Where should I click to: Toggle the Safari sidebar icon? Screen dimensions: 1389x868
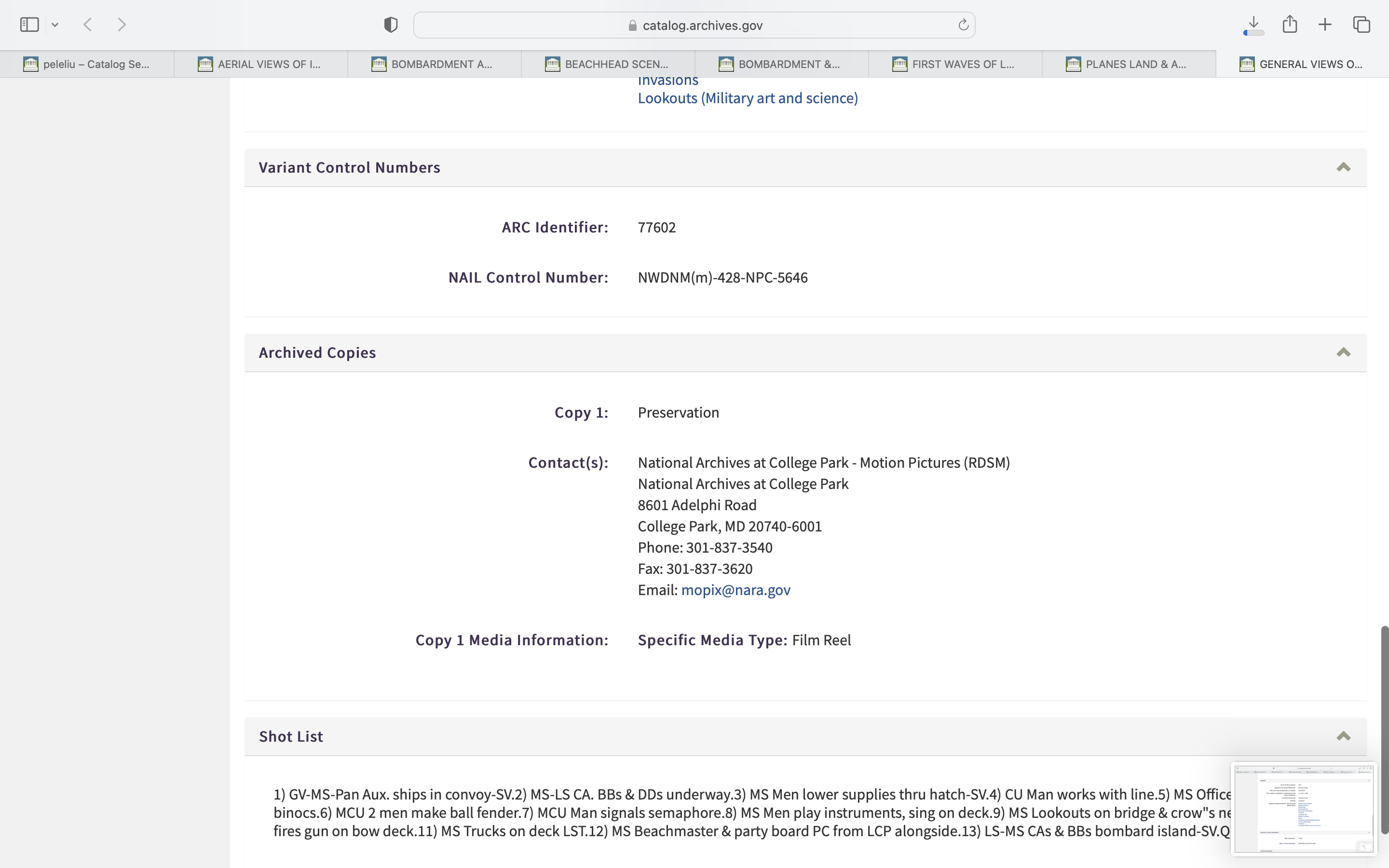tap(29, 25)
